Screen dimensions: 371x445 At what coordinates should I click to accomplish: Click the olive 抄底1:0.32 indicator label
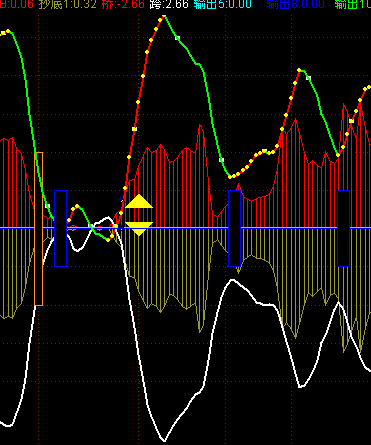(x=68, y=4)
